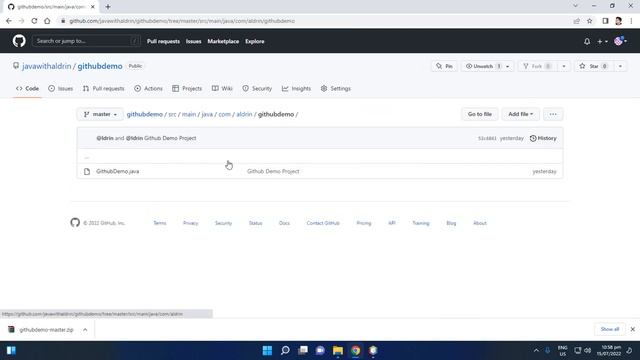The image size is (640, 360).
Task: Open Privacy footer link
Action: tap(190, 223)
